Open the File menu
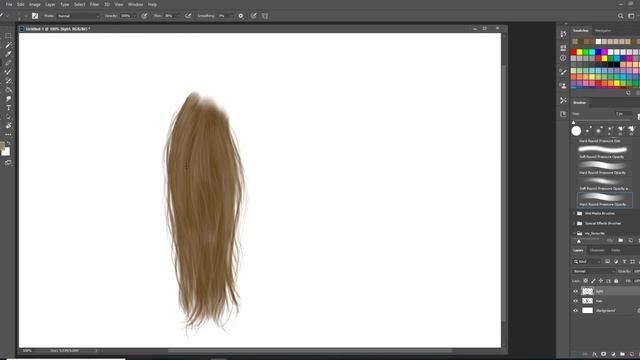The width and height of the screenshot is (640, 360). click(9, 4)
